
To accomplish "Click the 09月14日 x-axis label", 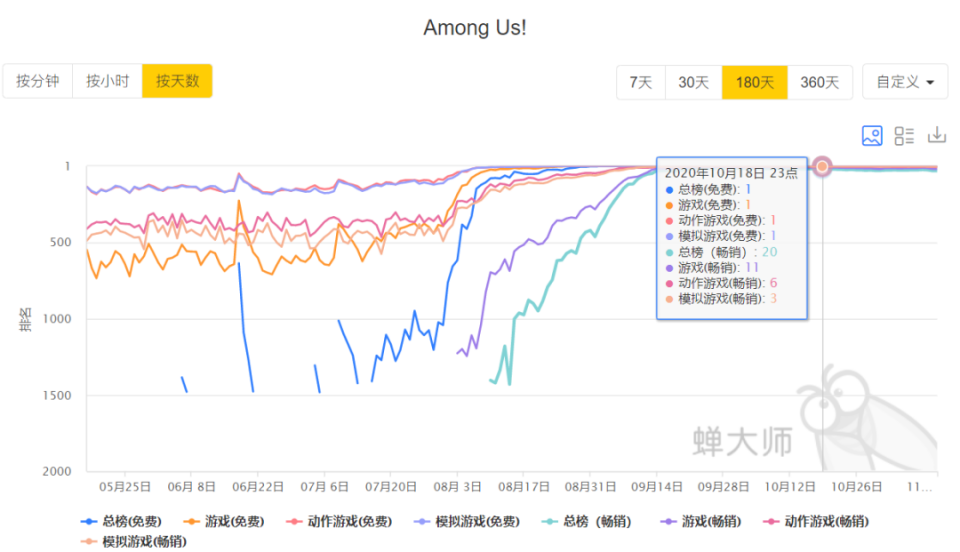I will tap(656, 487).
